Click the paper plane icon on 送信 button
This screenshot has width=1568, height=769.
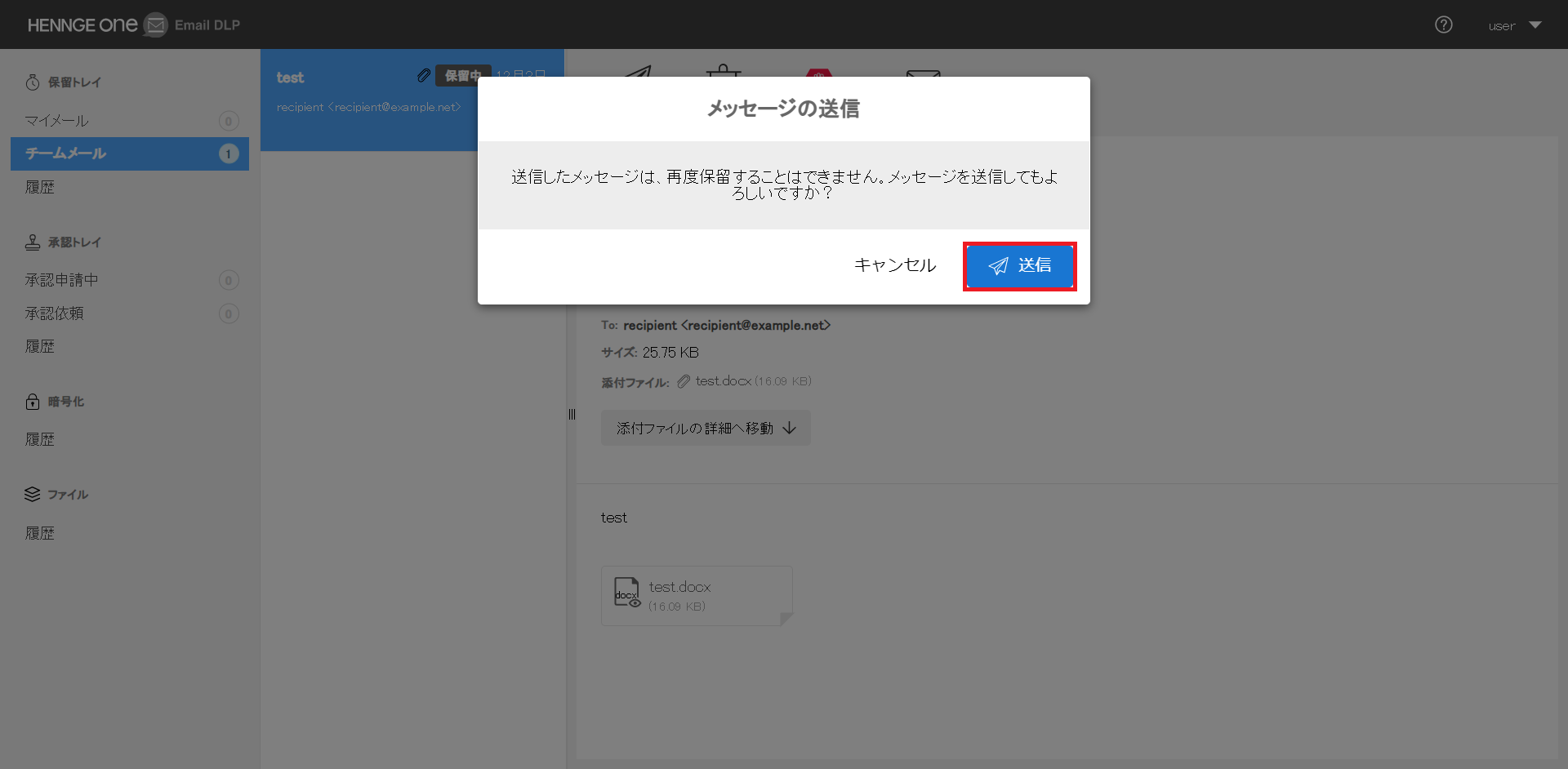tap(998, 266)
